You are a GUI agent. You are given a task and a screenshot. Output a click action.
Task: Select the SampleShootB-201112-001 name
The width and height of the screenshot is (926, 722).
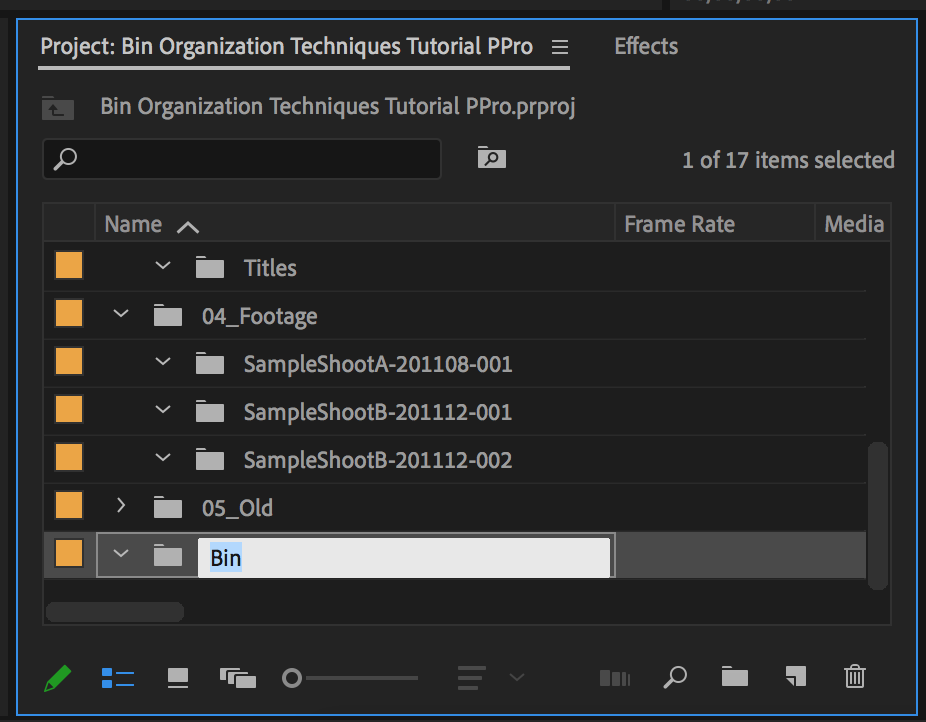378,412
